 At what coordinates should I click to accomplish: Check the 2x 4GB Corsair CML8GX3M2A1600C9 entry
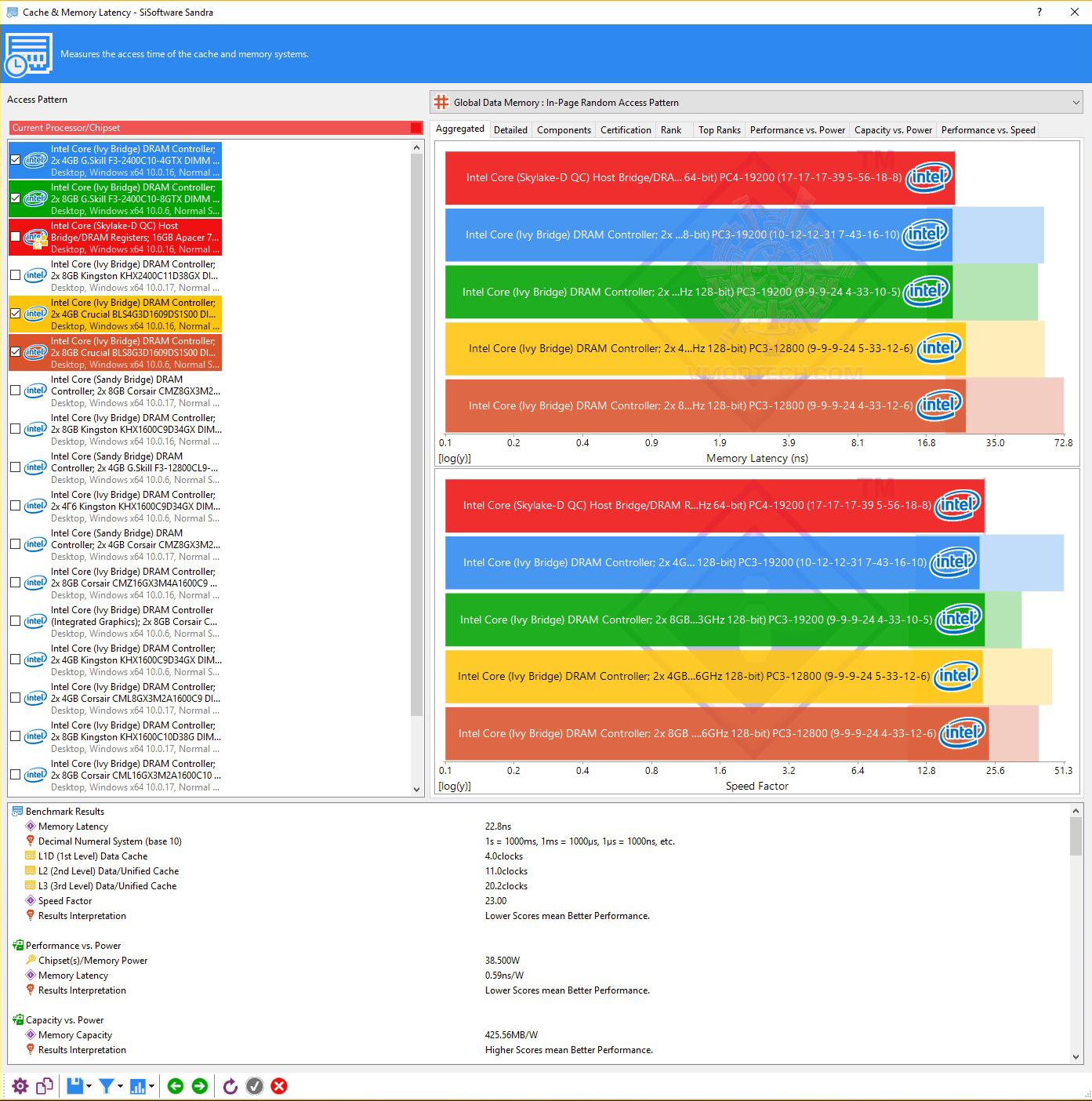16,698
